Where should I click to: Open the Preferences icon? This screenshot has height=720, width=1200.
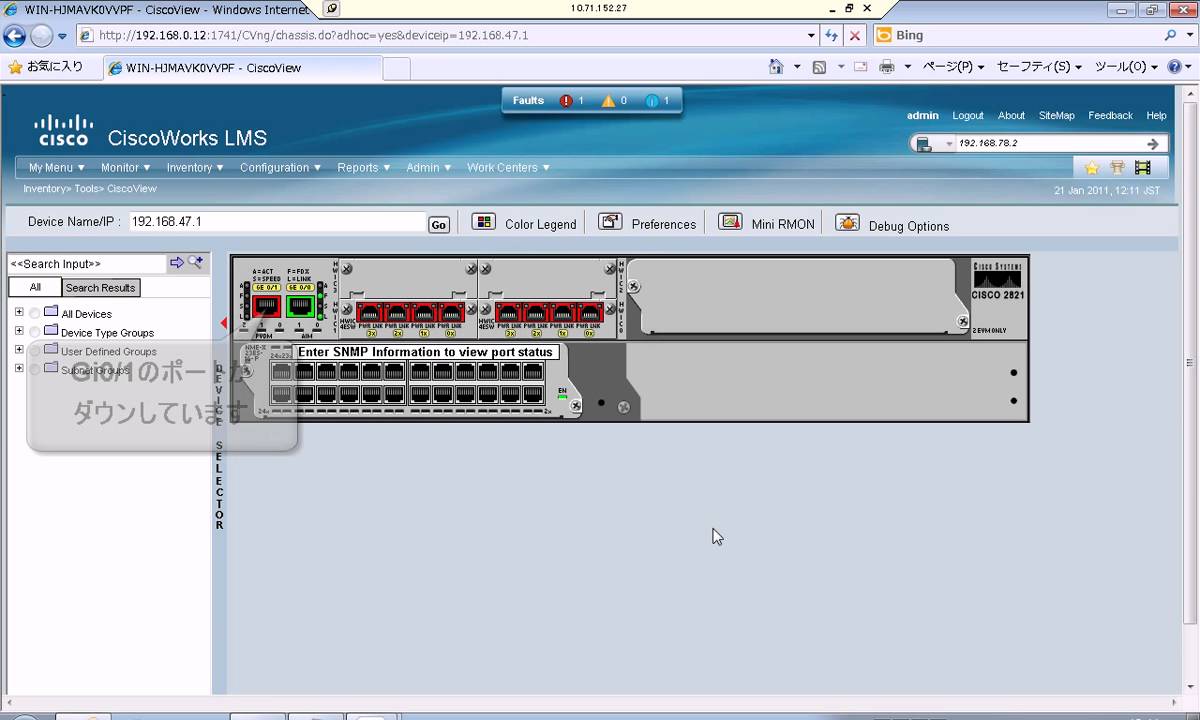pos(610,222)
